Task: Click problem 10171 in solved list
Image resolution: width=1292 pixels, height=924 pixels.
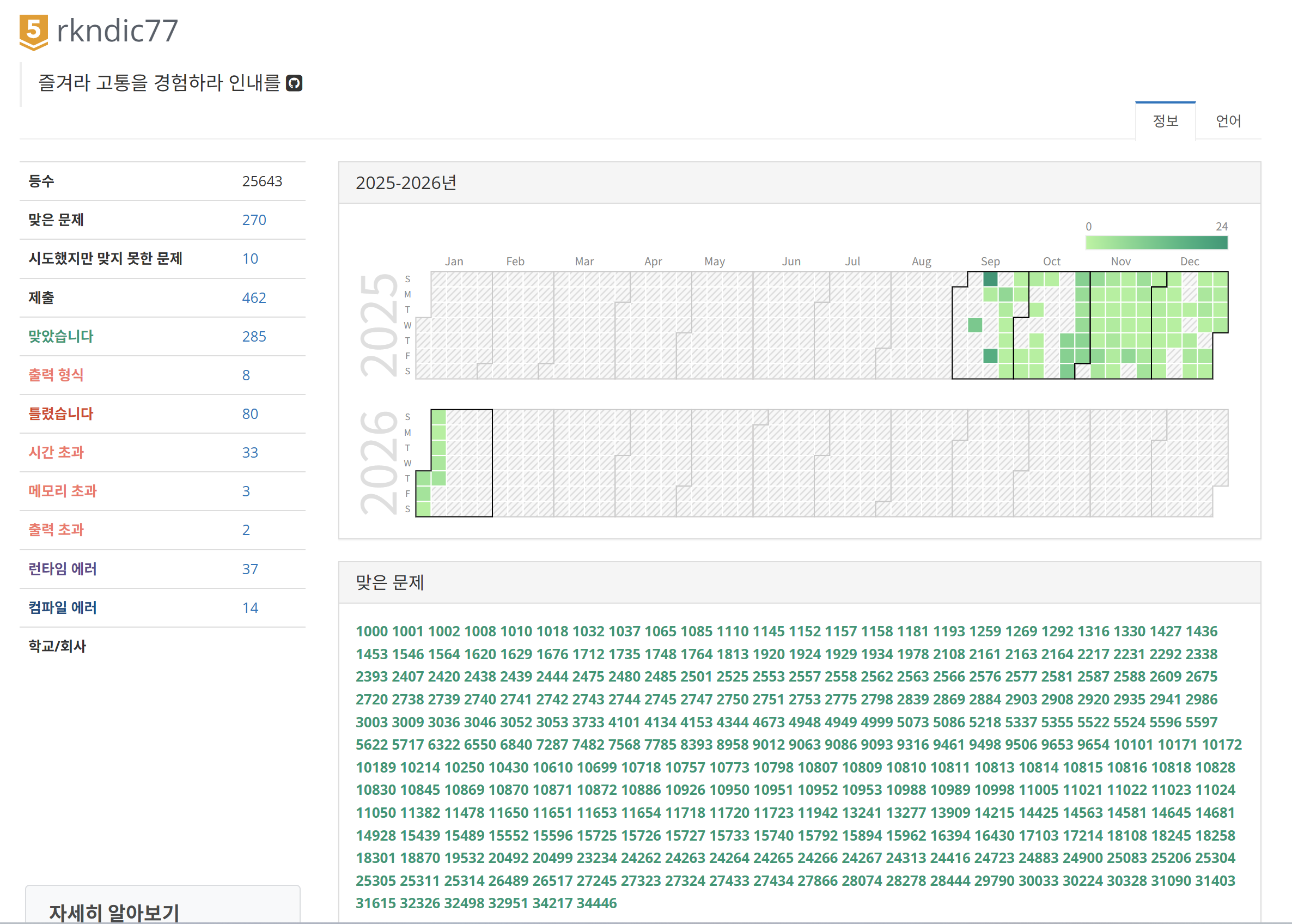Action: pyautogui.click(x=1177, y=744)
